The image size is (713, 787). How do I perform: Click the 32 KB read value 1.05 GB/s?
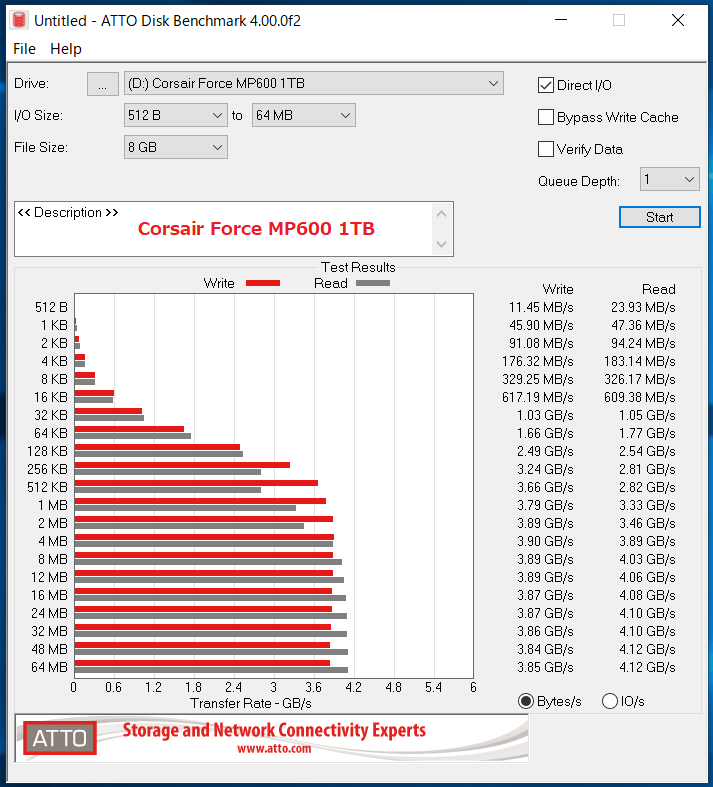point(647,416)
